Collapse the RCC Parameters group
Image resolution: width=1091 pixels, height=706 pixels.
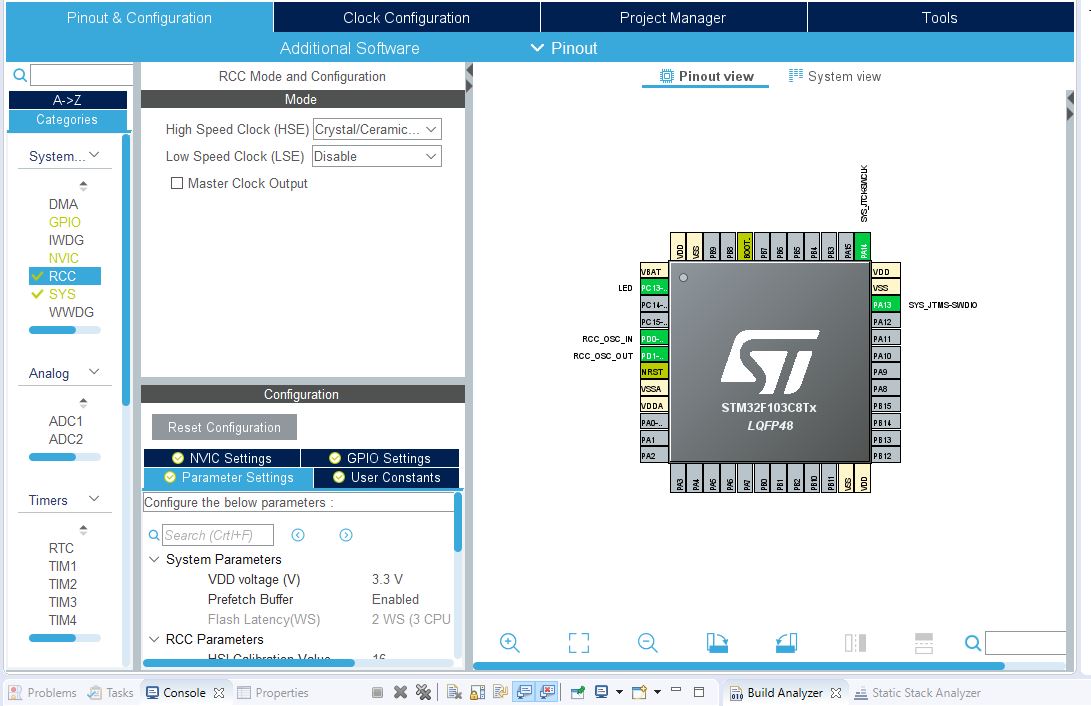click(x=154, y=639)
